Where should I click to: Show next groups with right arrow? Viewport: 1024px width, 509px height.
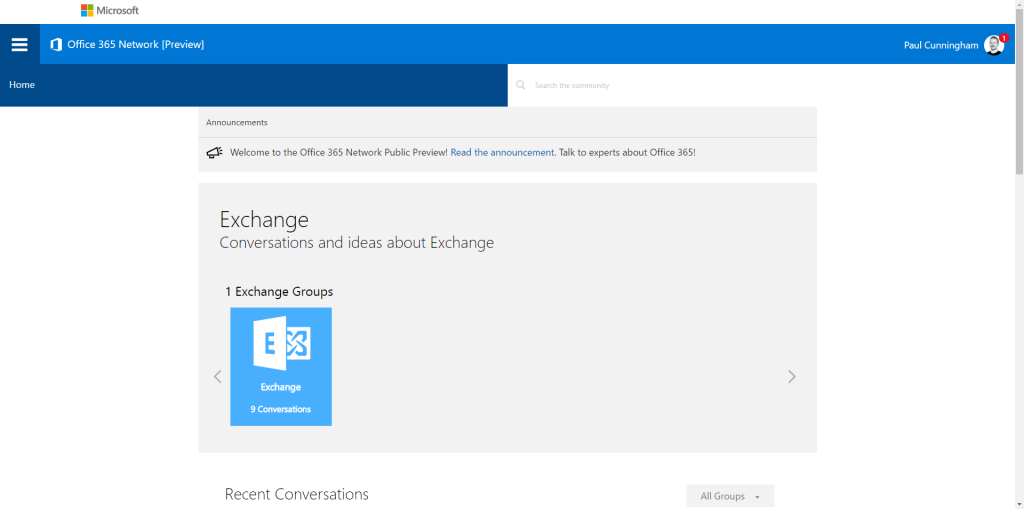tap(792, 376)
